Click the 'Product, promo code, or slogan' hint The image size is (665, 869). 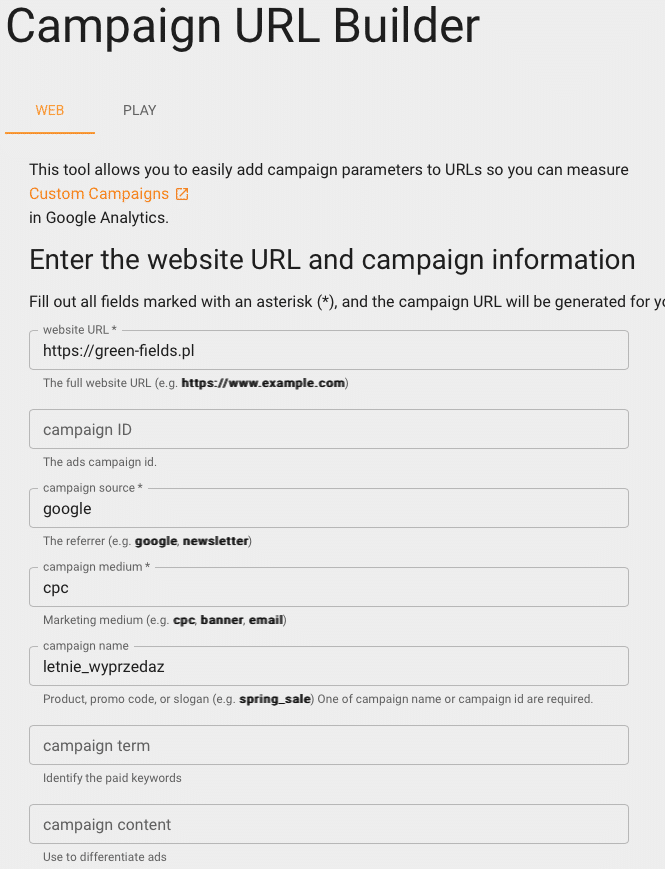318,699
